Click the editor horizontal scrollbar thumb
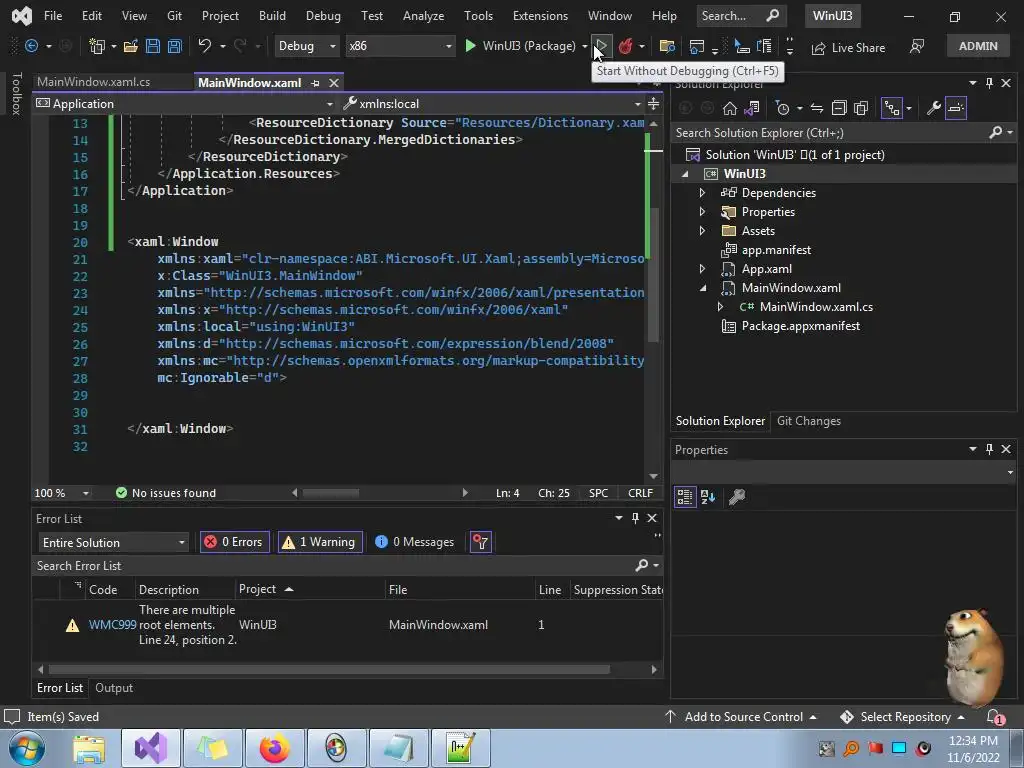This screenshot has width=1024, height=768. click(330, 493)
